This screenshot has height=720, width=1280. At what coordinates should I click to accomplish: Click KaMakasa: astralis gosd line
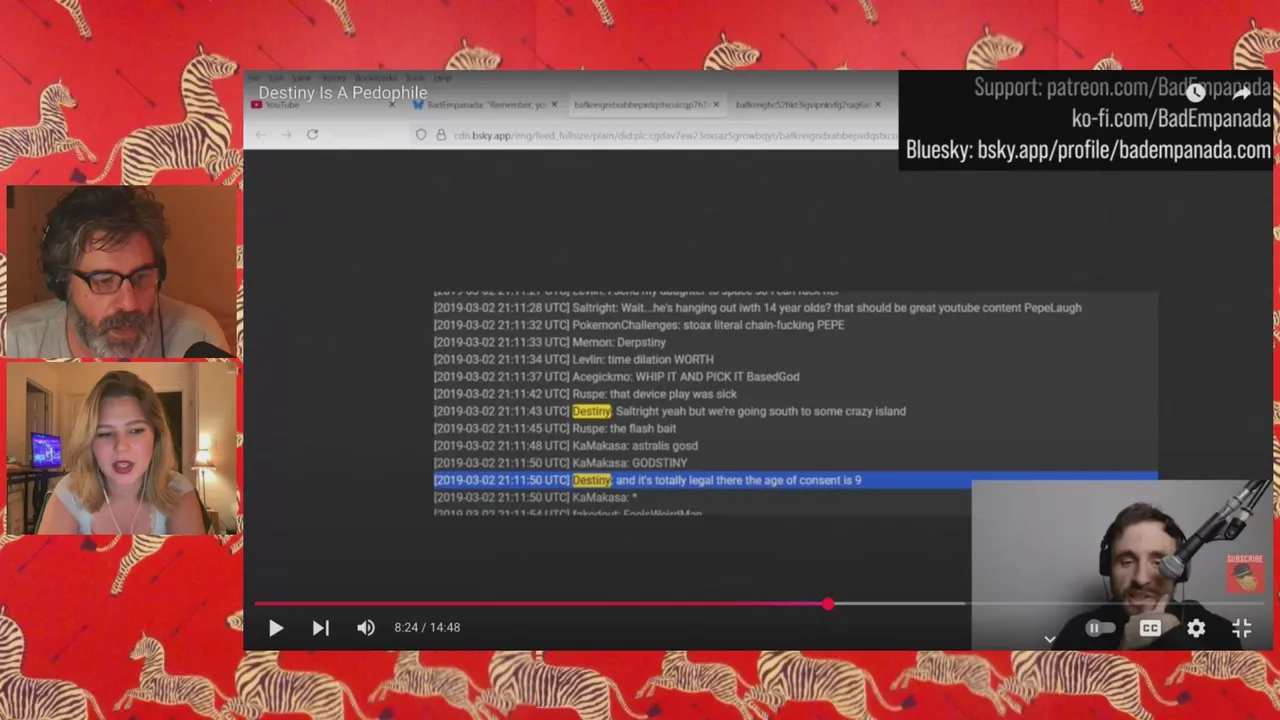click(x=565, y=446)
